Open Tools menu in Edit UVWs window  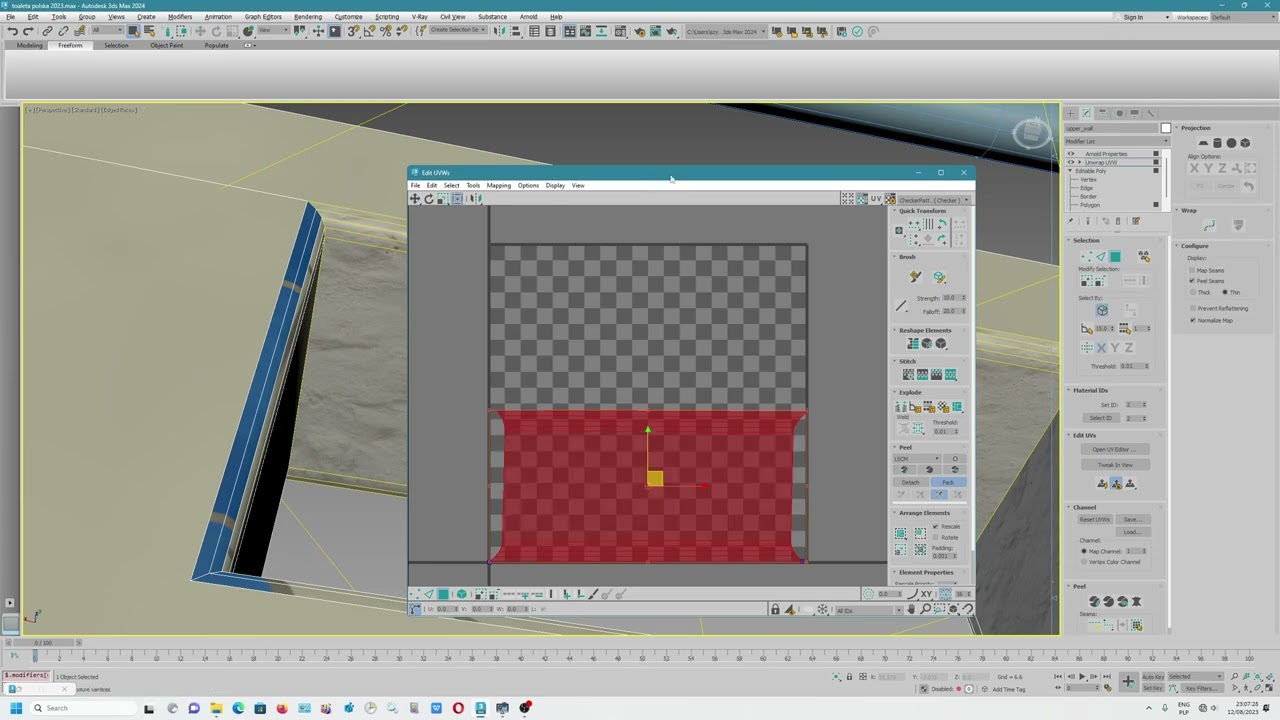(x=473, y=185)
